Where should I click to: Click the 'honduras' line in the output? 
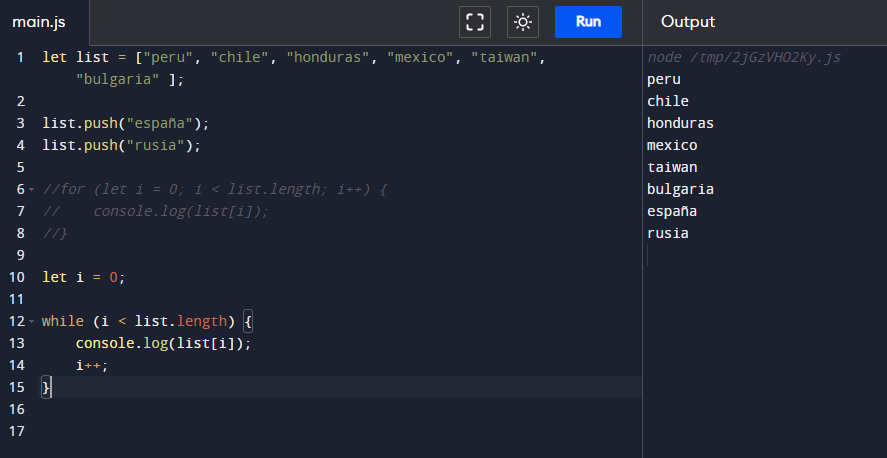pyautogui.click(x=680, y=123)
